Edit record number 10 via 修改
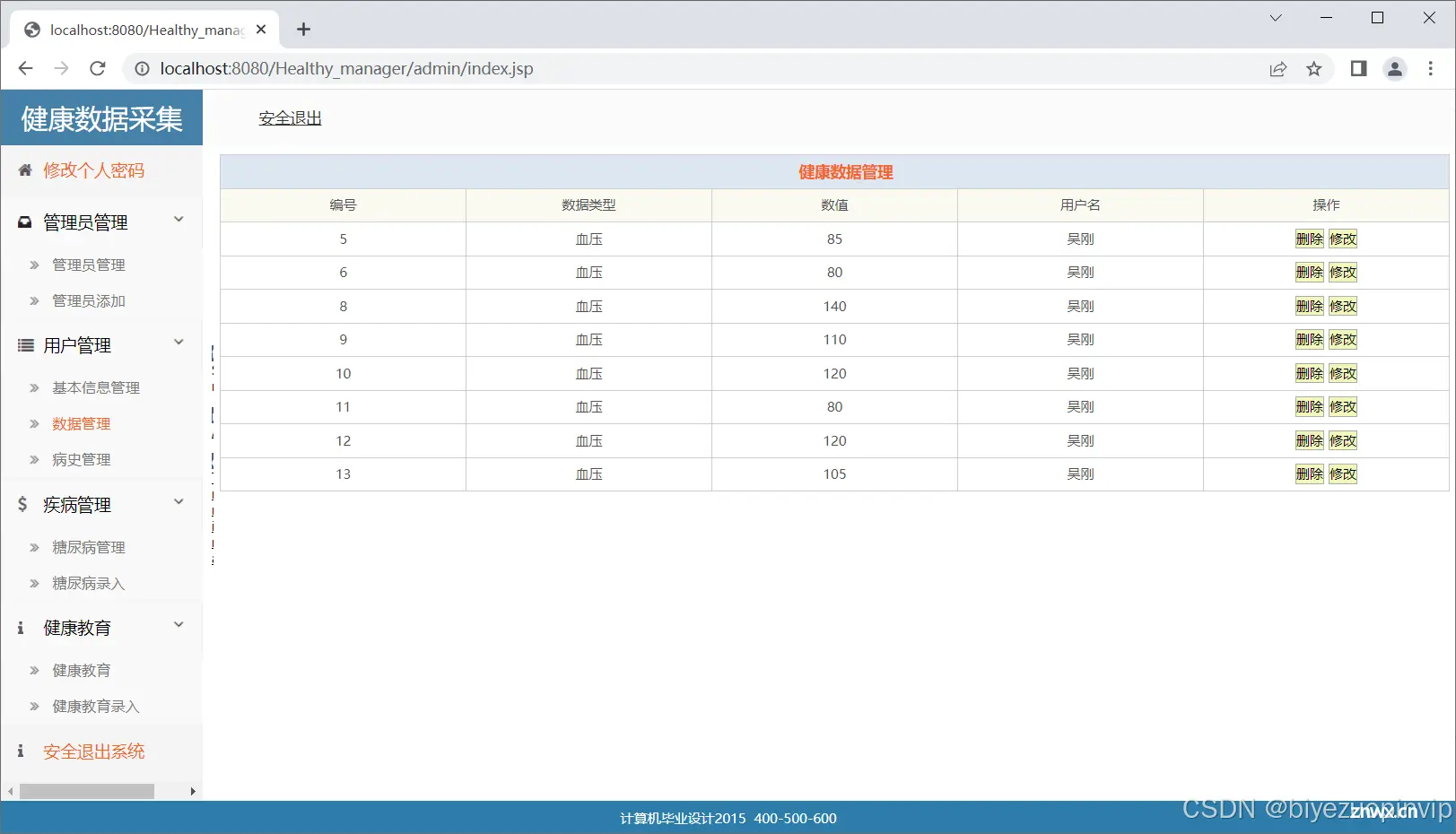The width and height of the screenshot is (1456, 834). (1343, 373)
